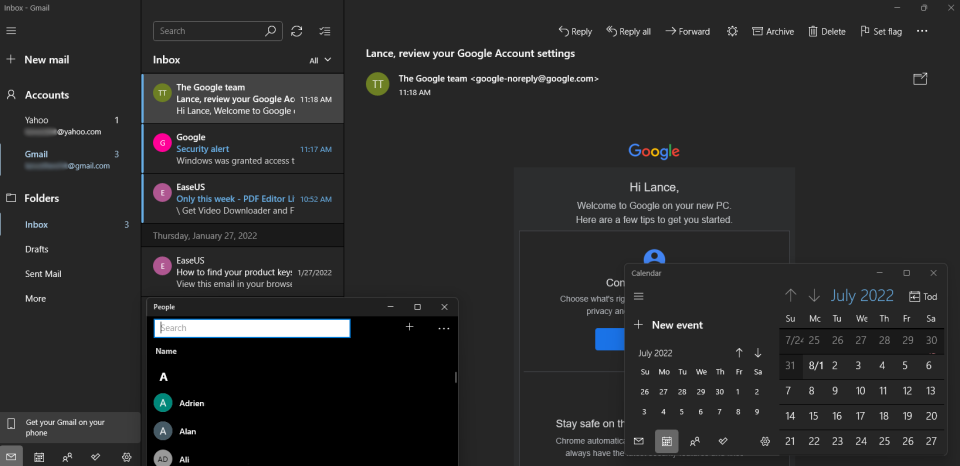Click the sync mailbox refresh icon
This screenshot has height=466, width=960.
point(297,31)
